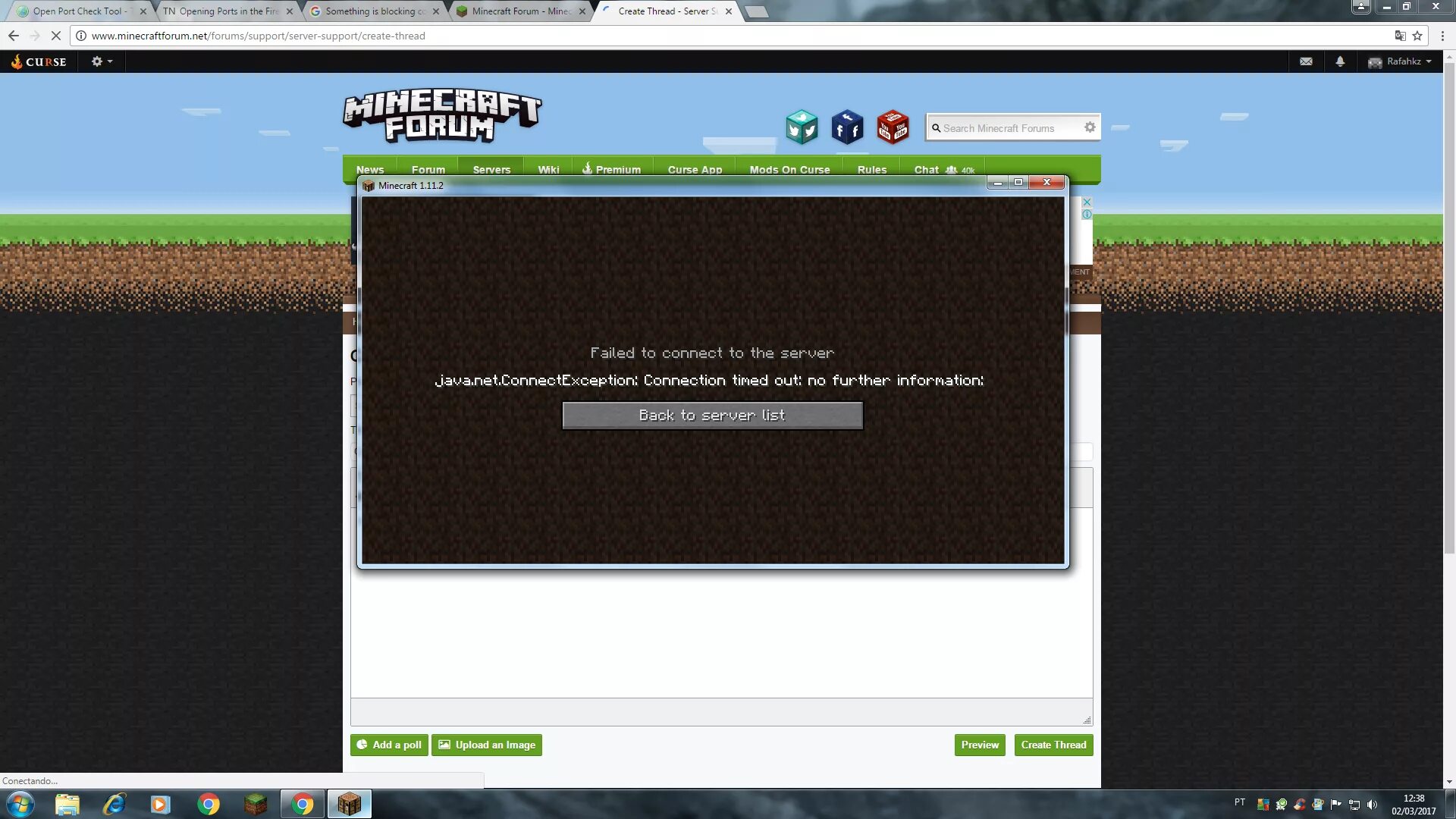
Task: Click the Add a poll toggle option
Action: [x=388, y=744]
